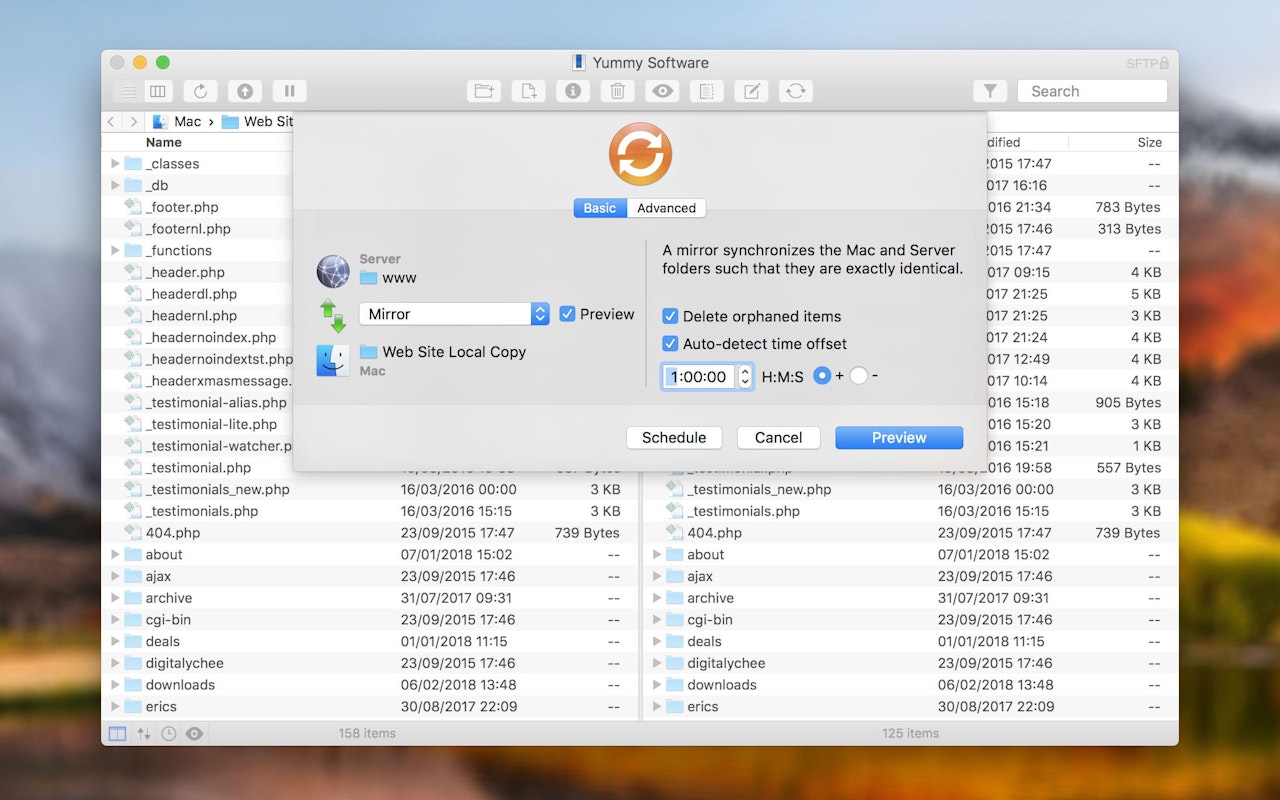
Task: Expand the archive folder in left pane
Action: pos(115,598)
